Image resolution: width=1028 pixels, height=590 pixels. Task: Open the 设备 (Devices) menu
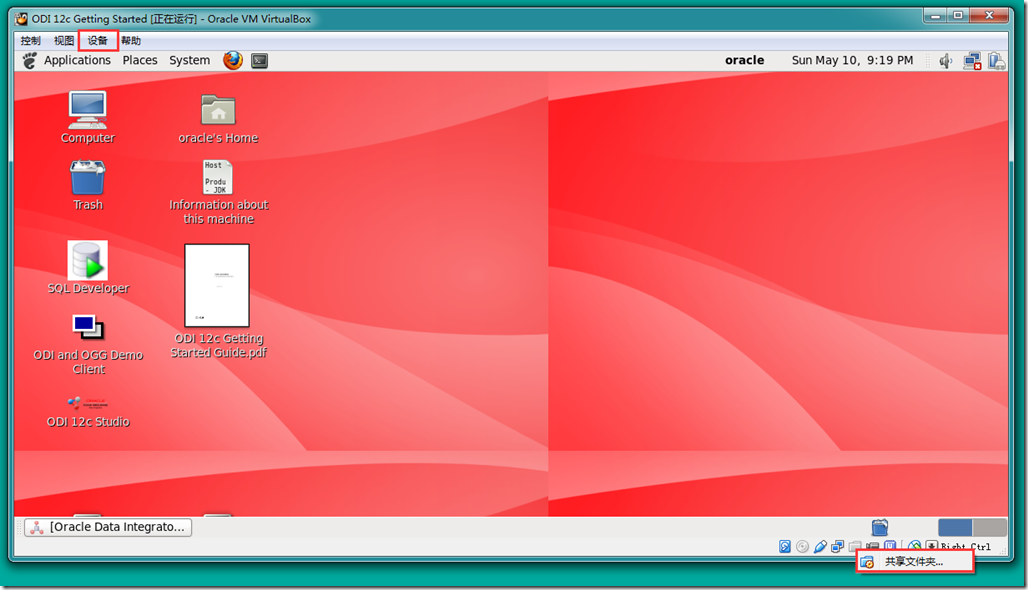[x=97, y=41]
